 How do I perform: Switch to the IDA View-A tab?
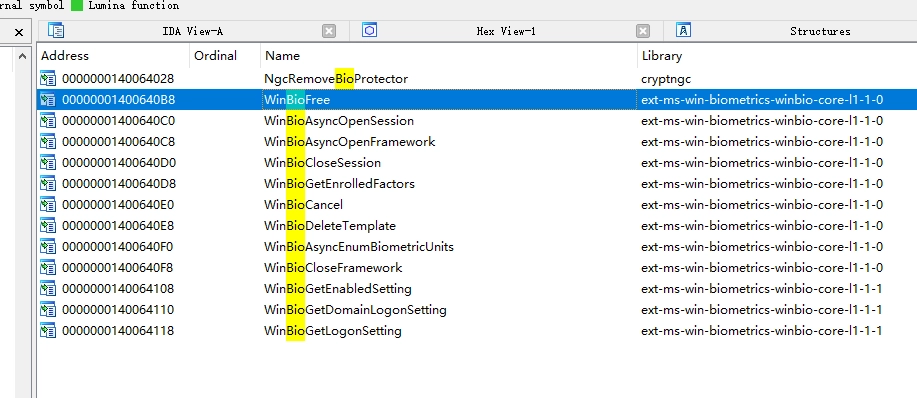pyautogui.click(x=192, y=31)
